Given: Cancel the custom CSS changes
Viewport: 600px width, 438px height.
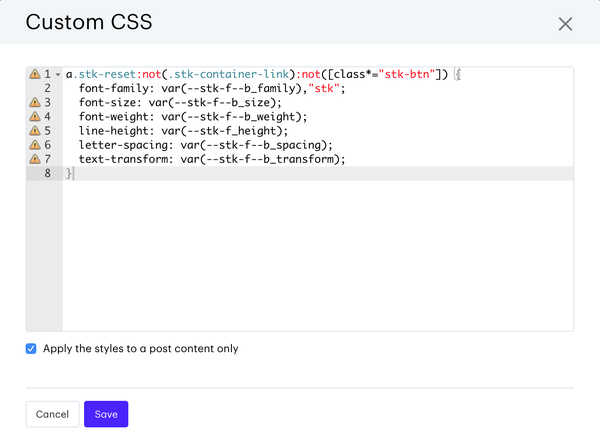Looking at the screenshot, I should [52, 414].
